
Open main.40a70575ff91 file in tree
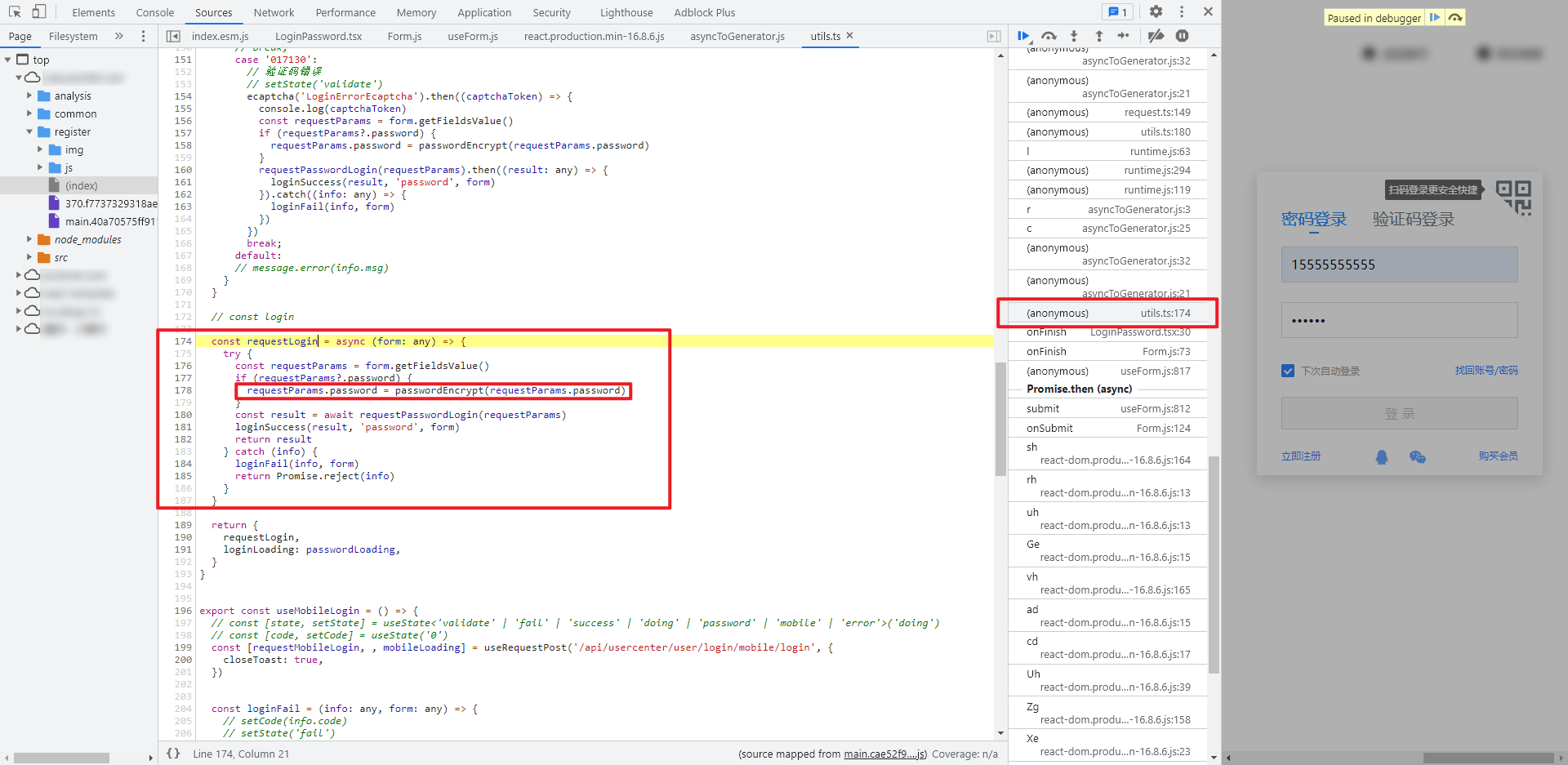pyautogui.click(x=109, y=221)
